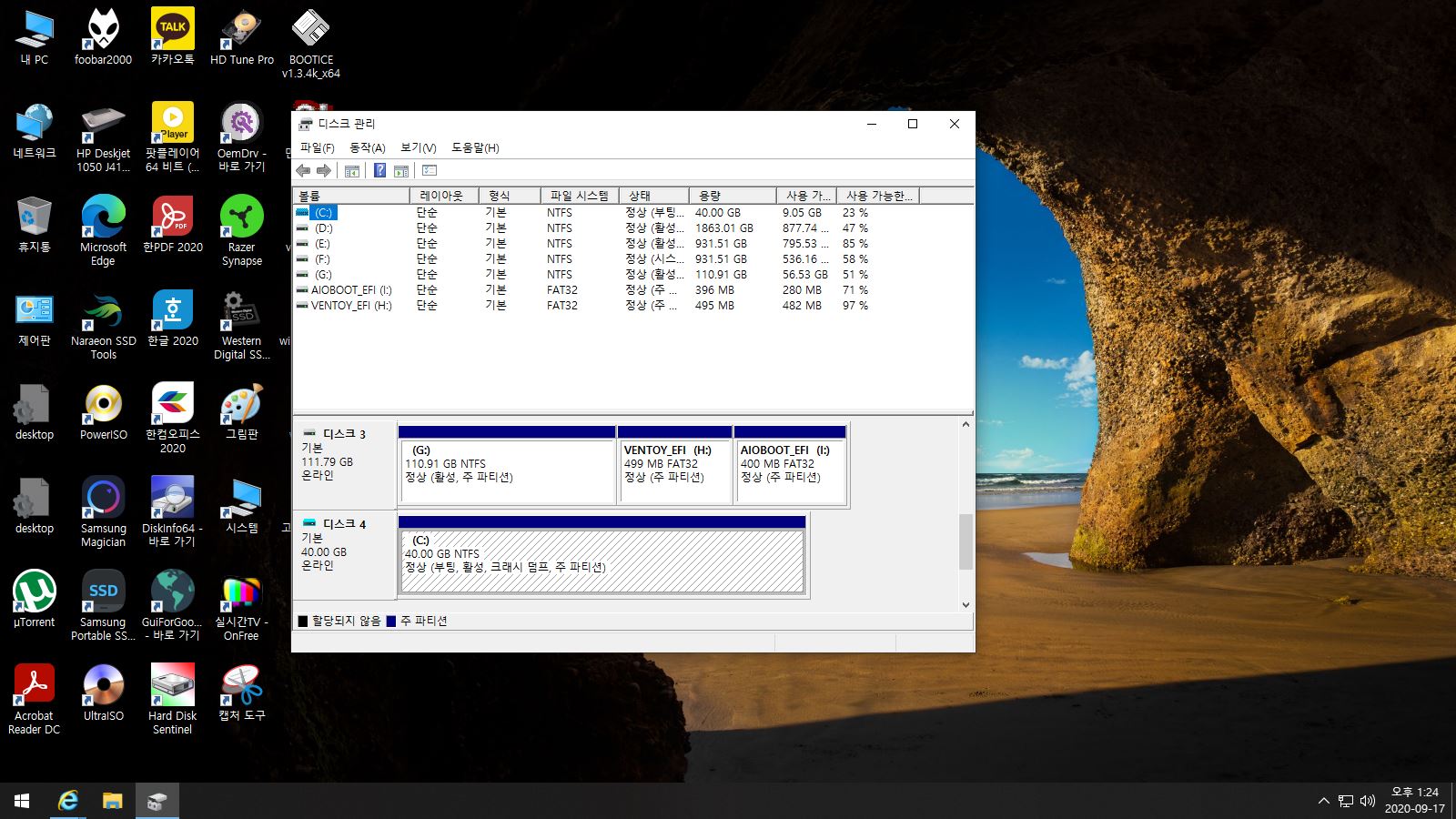Open the PowerISO desktop shortcut
This screenshot has width=1456, height=819.
click(103, 412)
